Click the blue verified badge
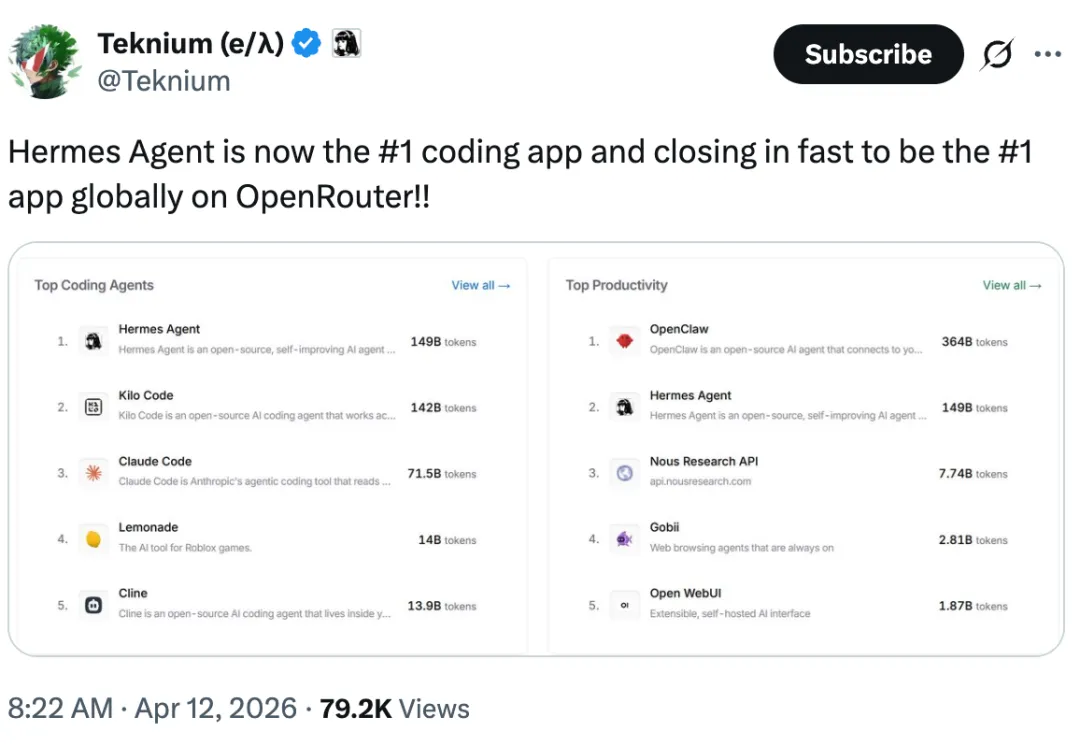Screen dimensions: 1080x746 tap(307, 44)
